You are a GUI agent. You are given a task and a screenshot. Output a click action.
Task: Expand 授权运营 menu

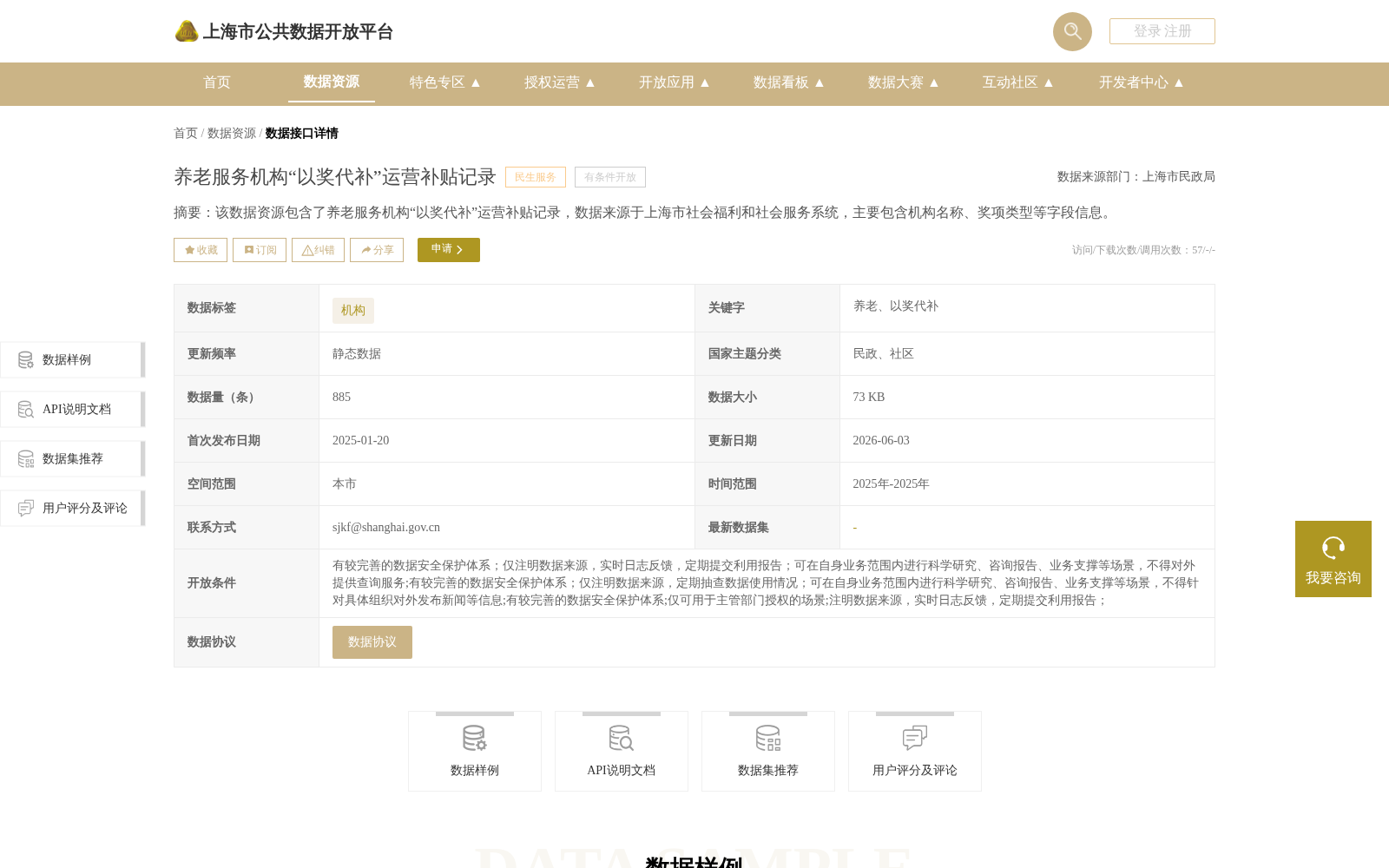[x=560, y=82]
